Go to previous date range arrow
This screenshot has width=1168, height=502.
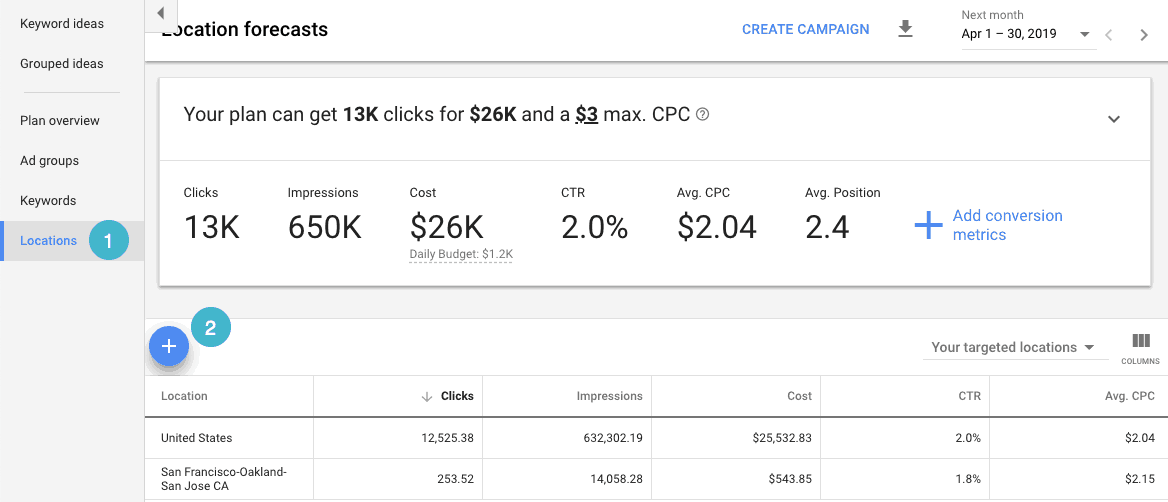coord(1108,35)
